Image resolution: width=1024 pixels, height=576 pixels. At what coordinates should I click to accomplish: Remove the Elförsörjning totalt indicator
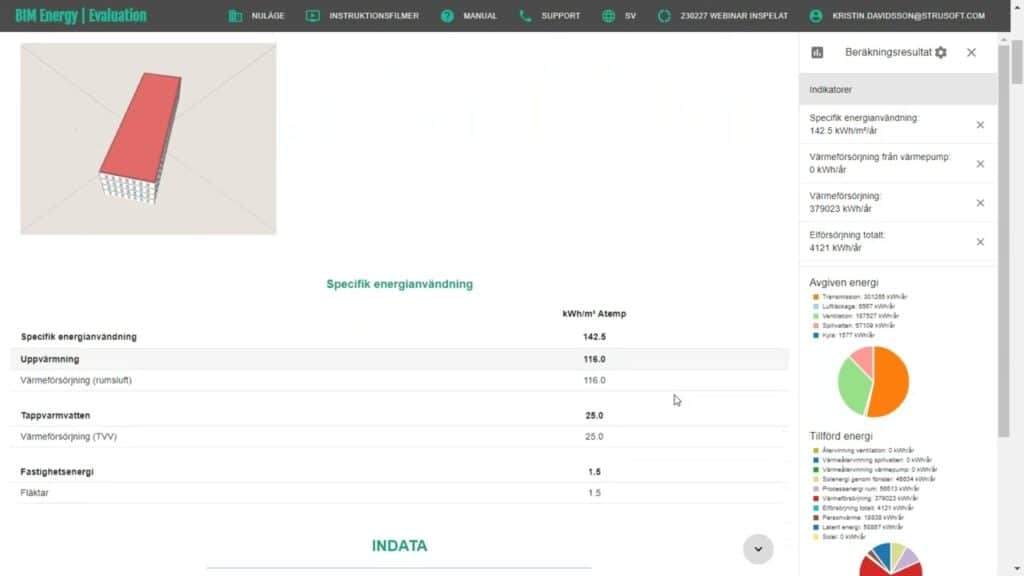(980, 242)
